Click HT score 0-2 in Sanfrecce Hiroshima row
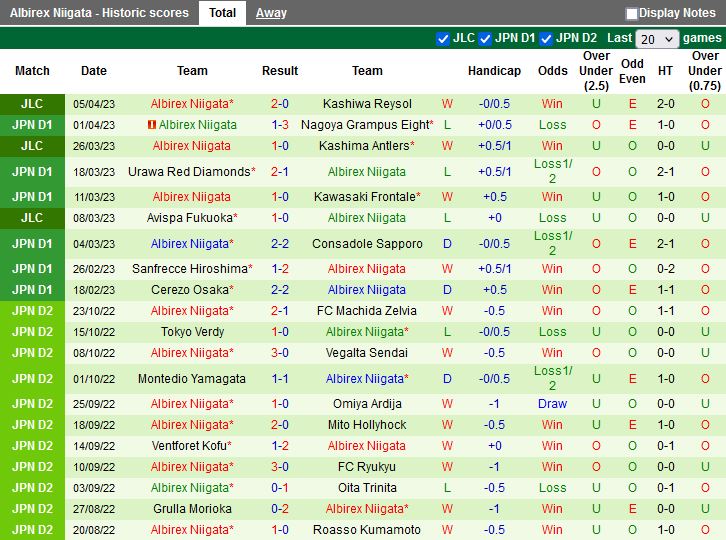 (665, 269)
